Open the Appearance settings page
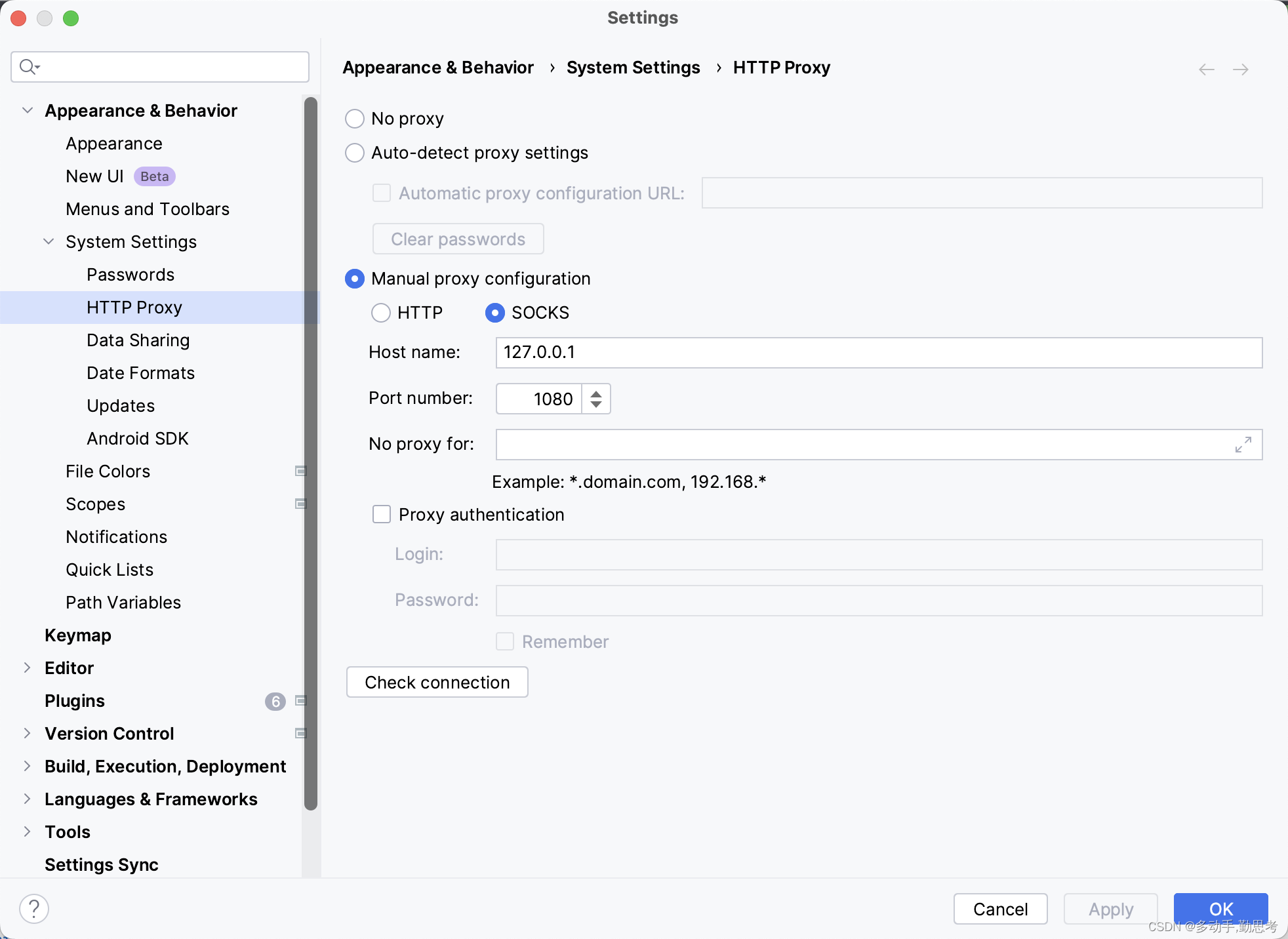 pyautogui.click(x=114, y=144)
